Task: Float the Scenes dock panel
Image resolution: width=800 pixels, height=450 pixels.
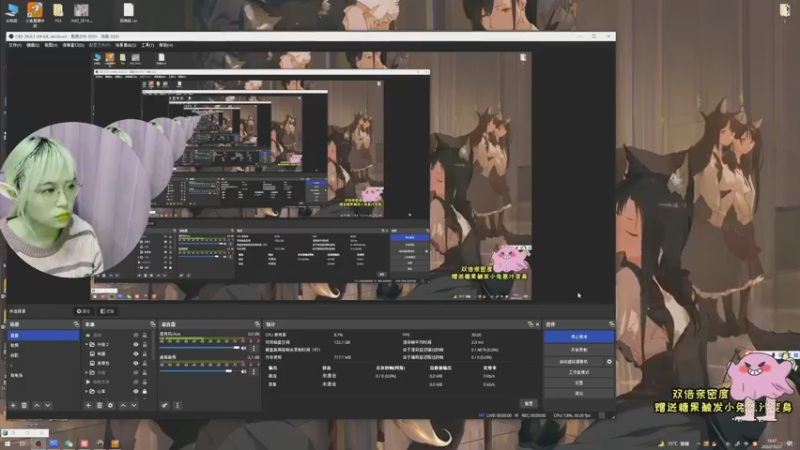Action: point(76,324)
